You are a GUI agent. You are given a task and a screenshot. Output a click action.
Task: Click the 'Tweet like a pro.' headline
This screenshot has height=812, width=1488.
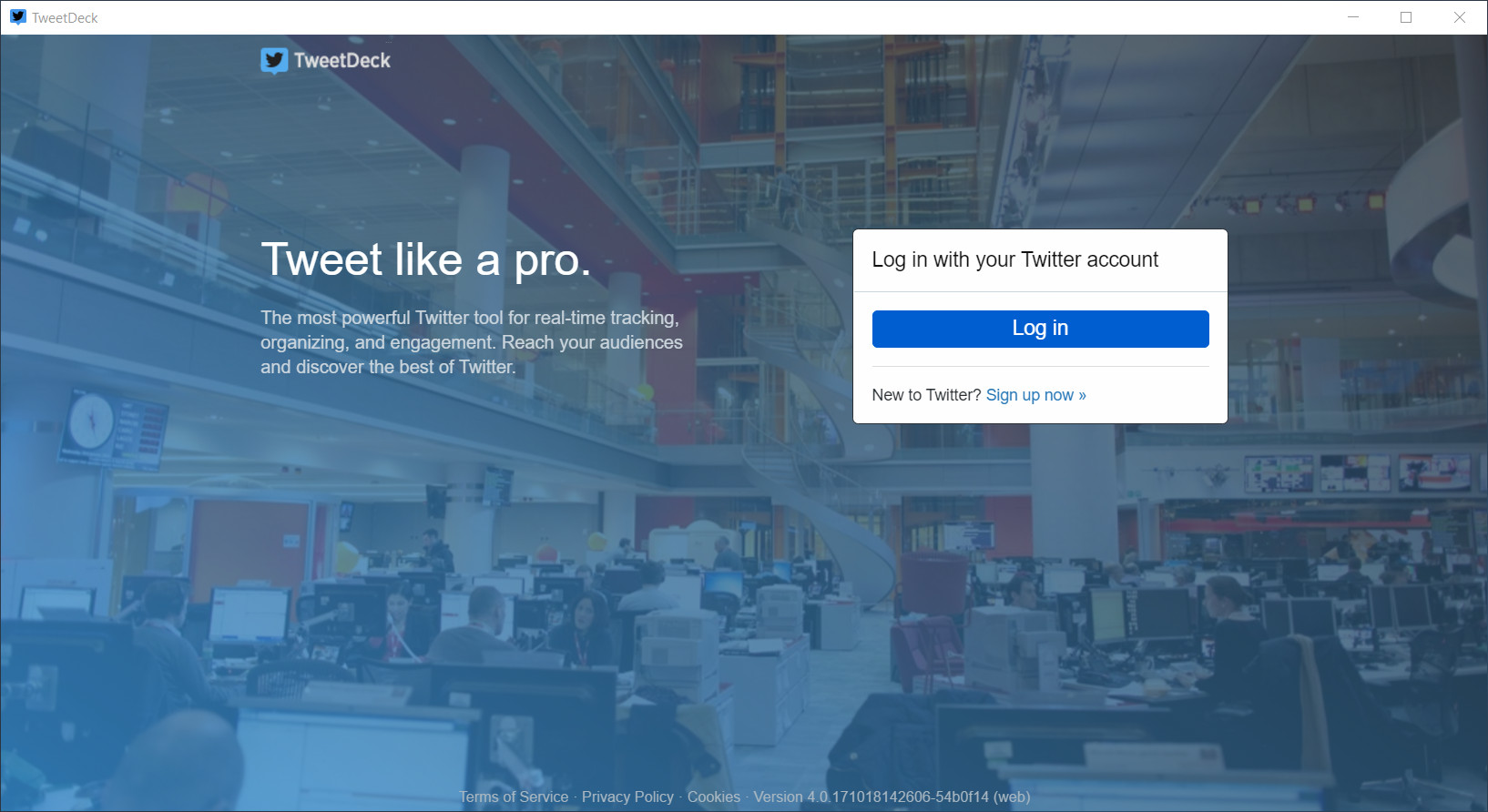426,259
